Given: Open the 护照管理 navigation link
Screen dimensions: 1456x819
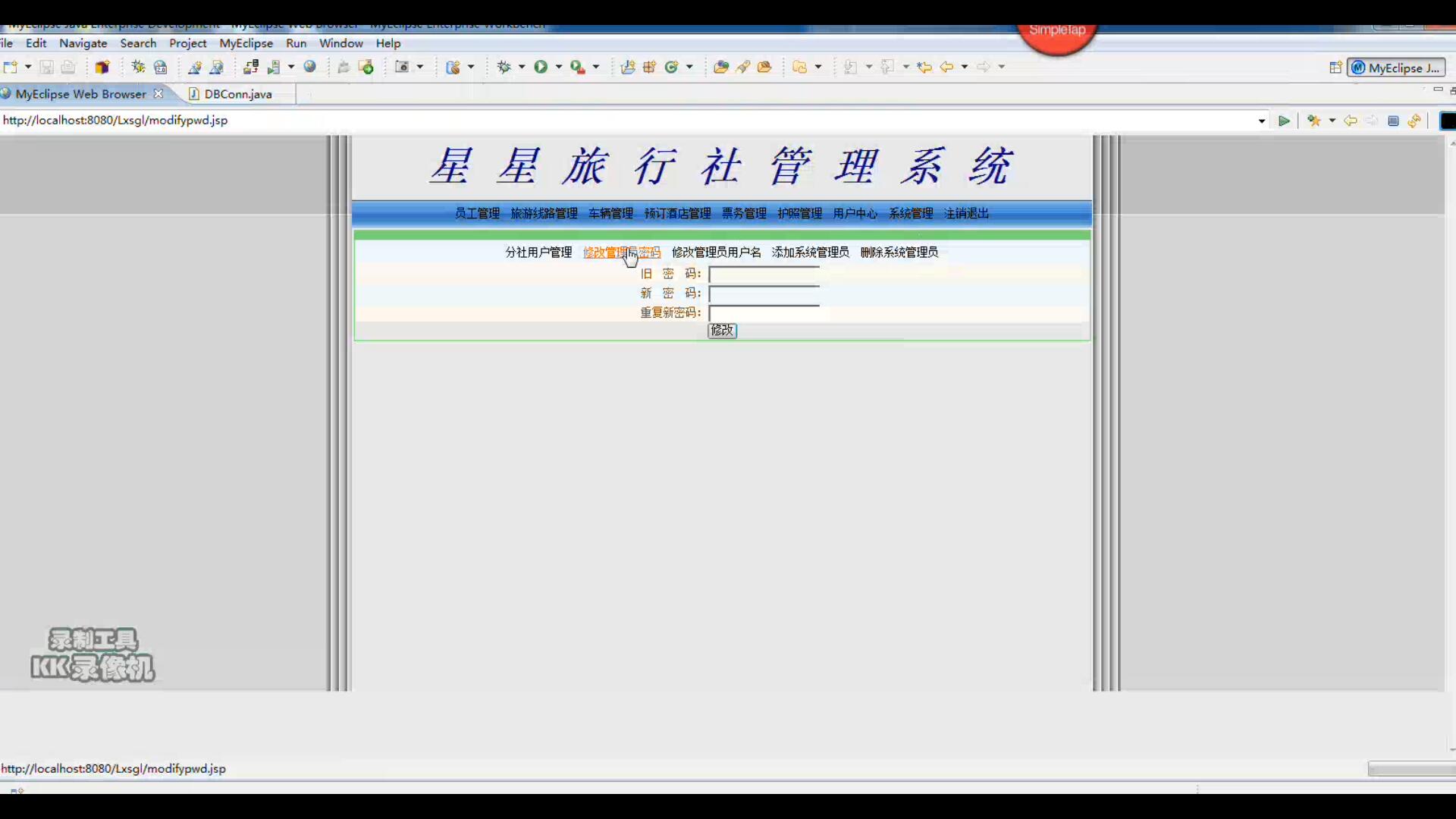Looking at the screenshot, I should pos(800,214).
